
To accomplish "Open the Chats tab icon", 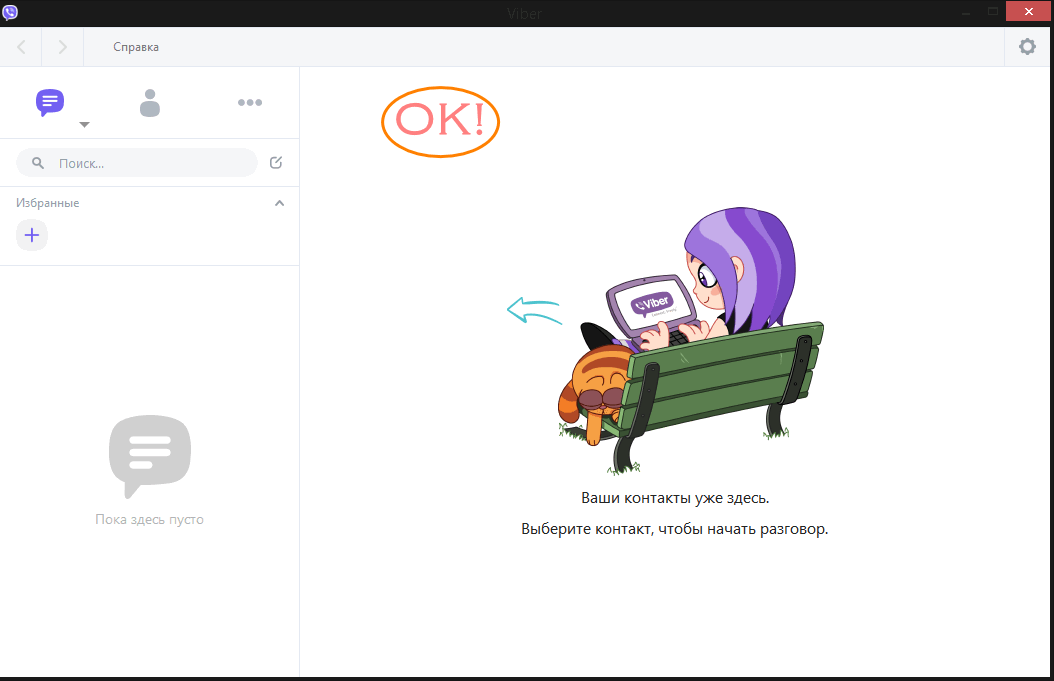I will (50, 102).
